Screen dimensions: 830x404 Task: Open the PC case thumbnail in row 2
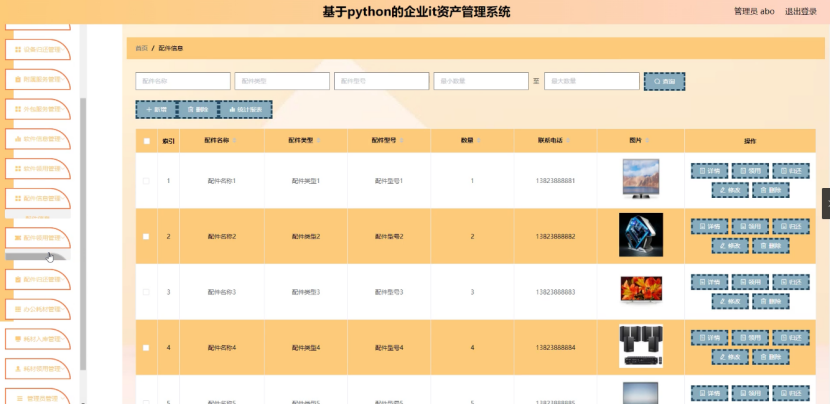(x=640, y=235)
